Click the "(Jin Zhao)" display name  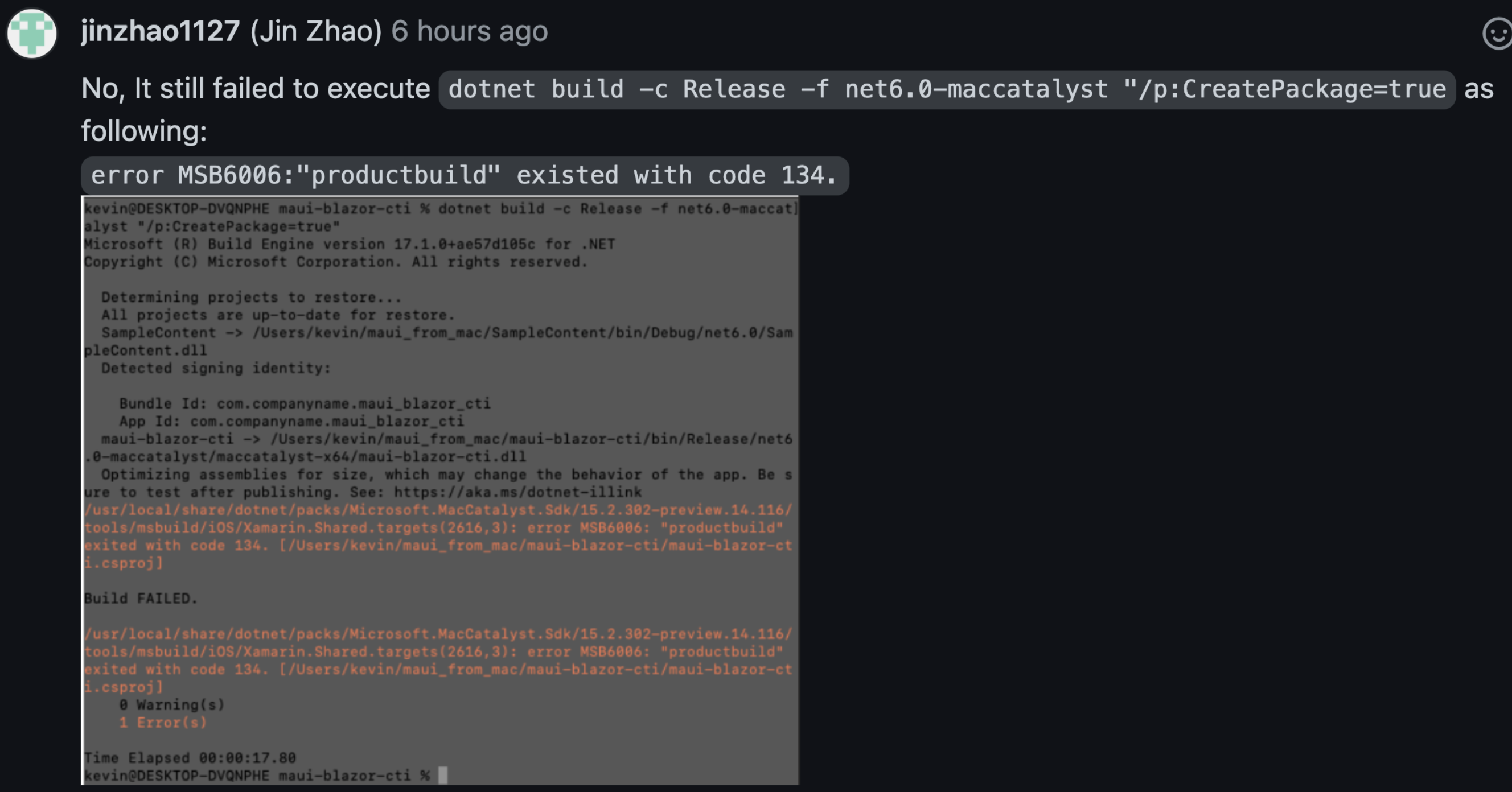tap(314, 31)
